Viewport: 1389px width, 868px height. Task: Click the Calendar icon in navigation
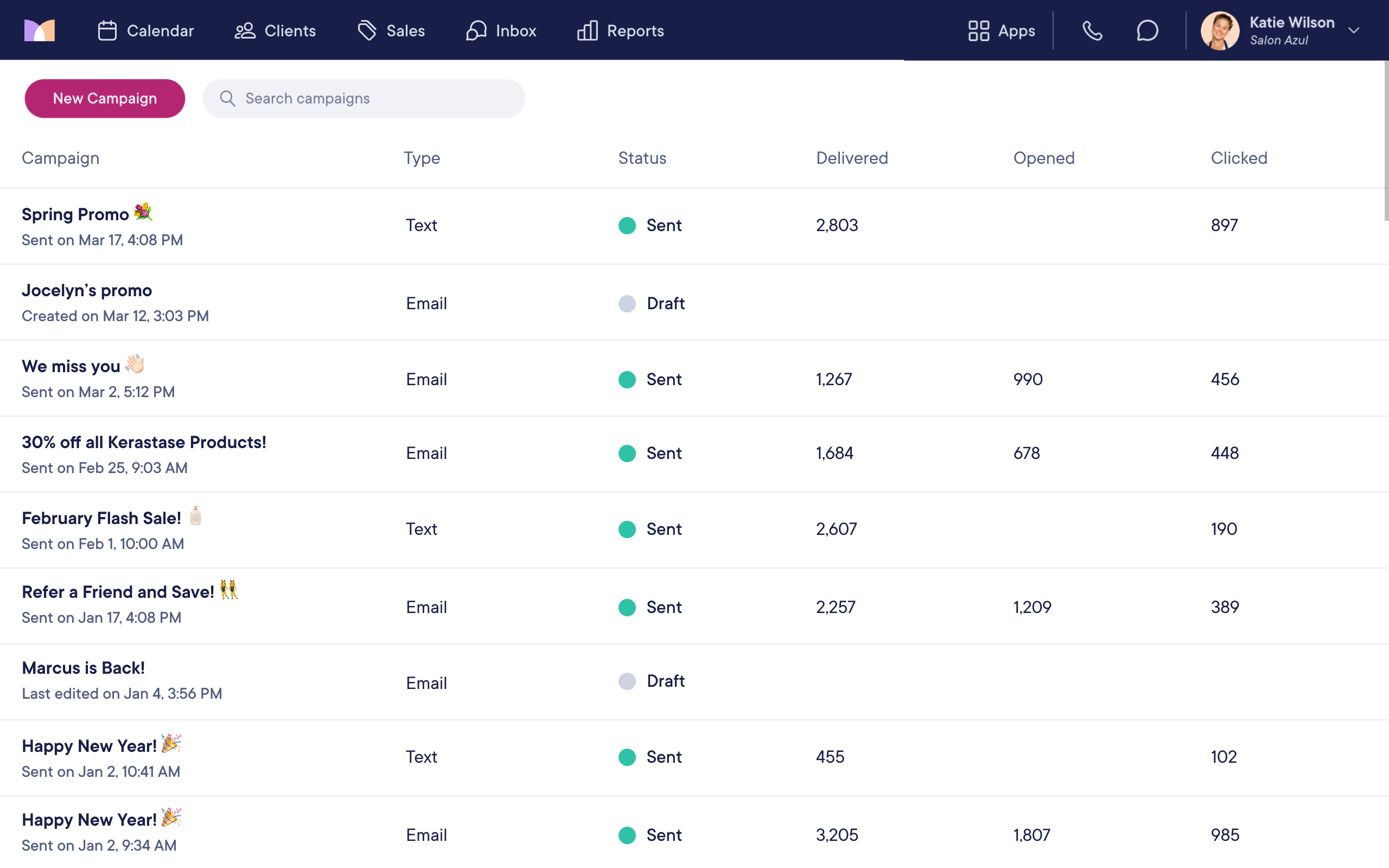pos(107,30)
